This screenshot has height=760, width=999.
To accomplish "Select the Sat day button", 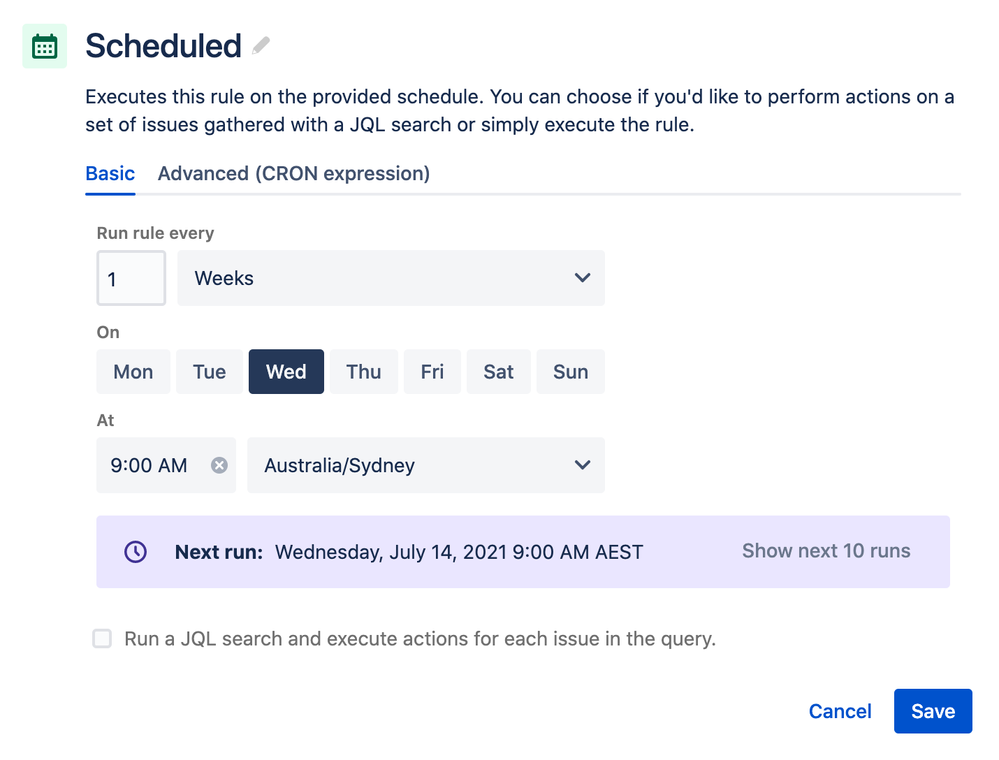I will pyautogui.click(x=498, y=372).
